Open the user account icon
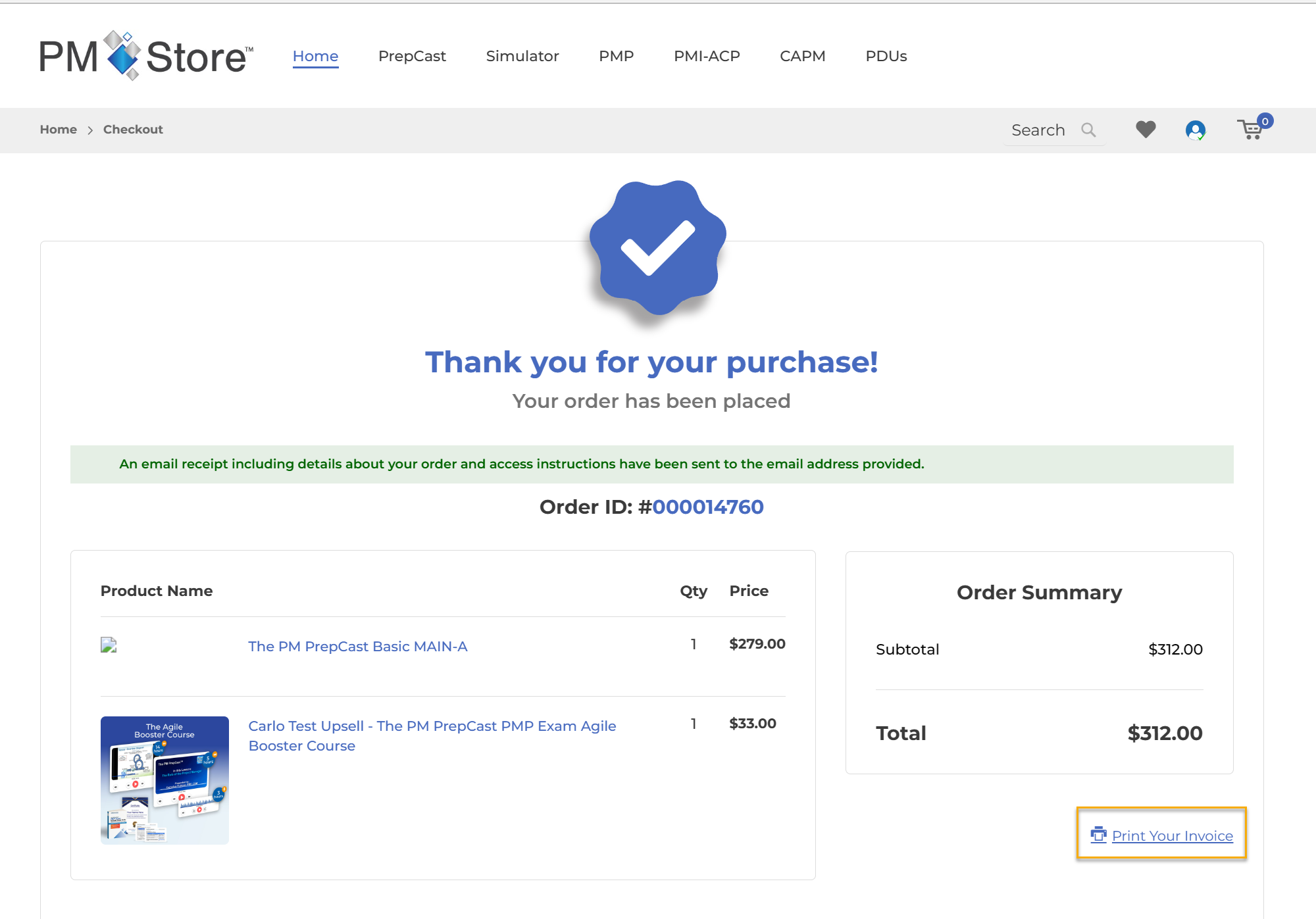This screenshot has width=1316, height=919. (1196, 130)
